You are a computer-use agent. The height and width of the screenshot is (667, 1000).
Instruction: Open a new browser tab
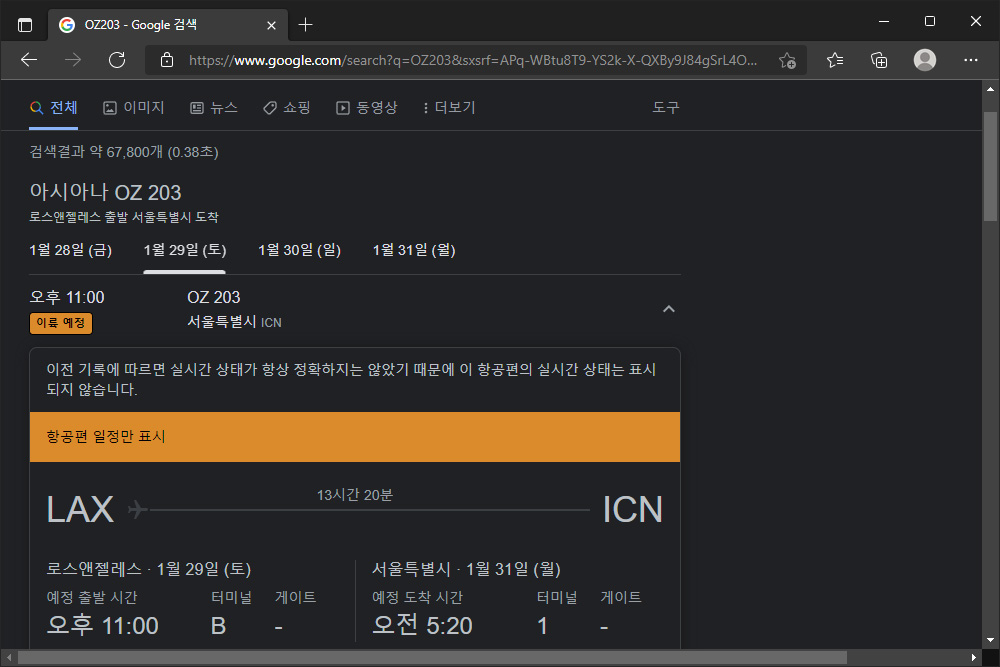(x=305, y=25)
